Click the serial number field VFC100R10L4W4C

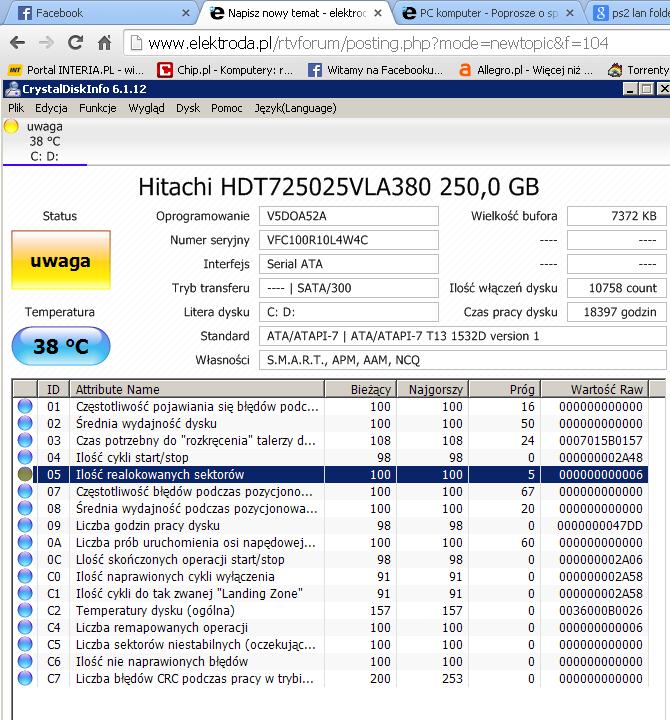(x=349, y=240)
